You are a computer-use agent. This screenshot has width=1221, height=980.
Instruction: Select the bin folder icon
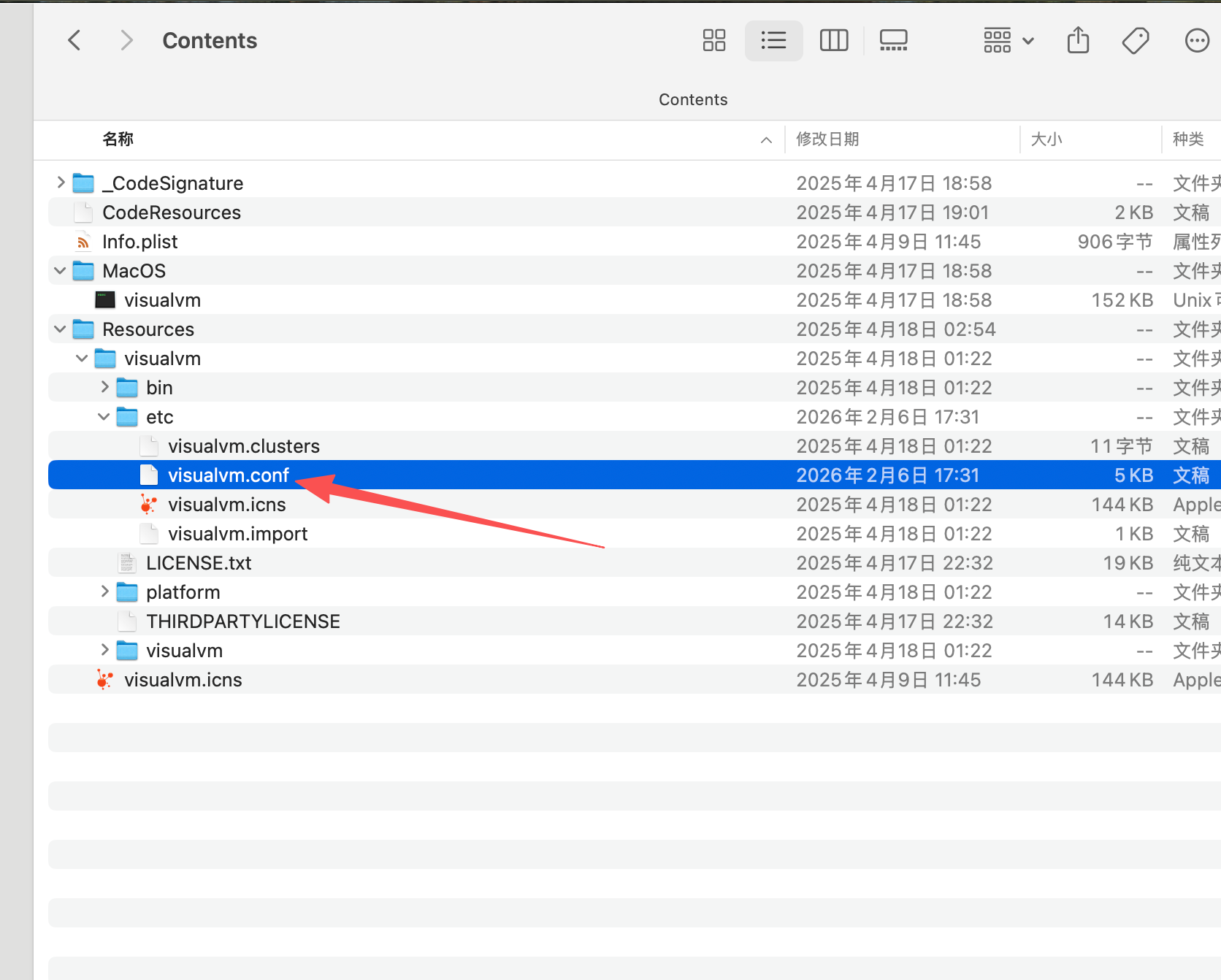[127, 387]
